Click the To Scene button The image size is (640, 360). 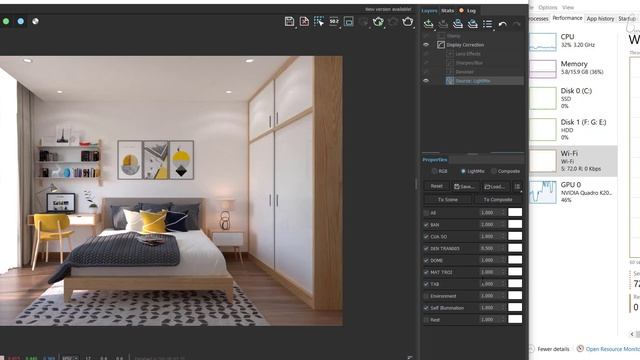pyautogui.click(x=448, y=200)
